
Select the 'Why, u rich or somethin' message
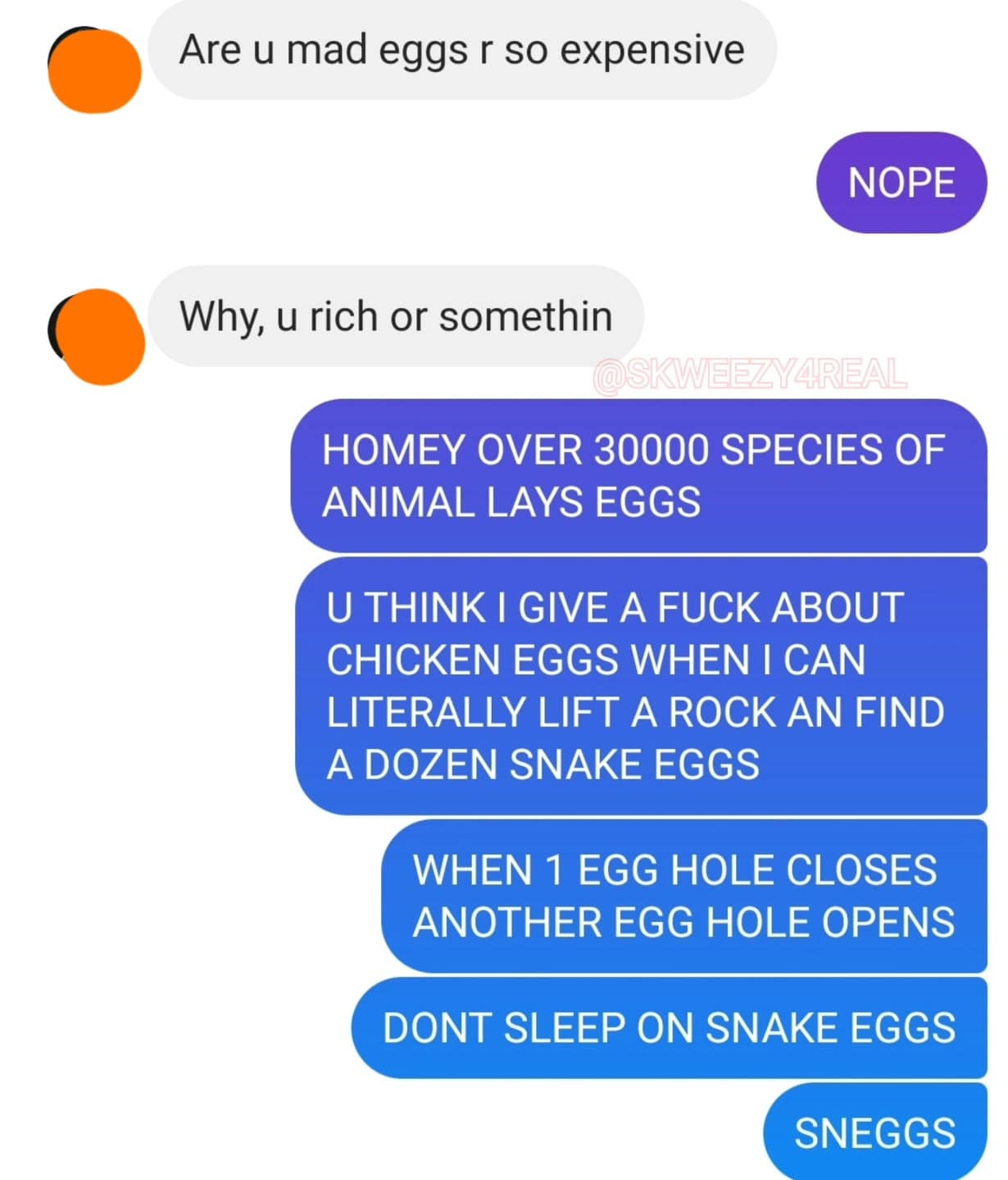click(x=396, y=316)
